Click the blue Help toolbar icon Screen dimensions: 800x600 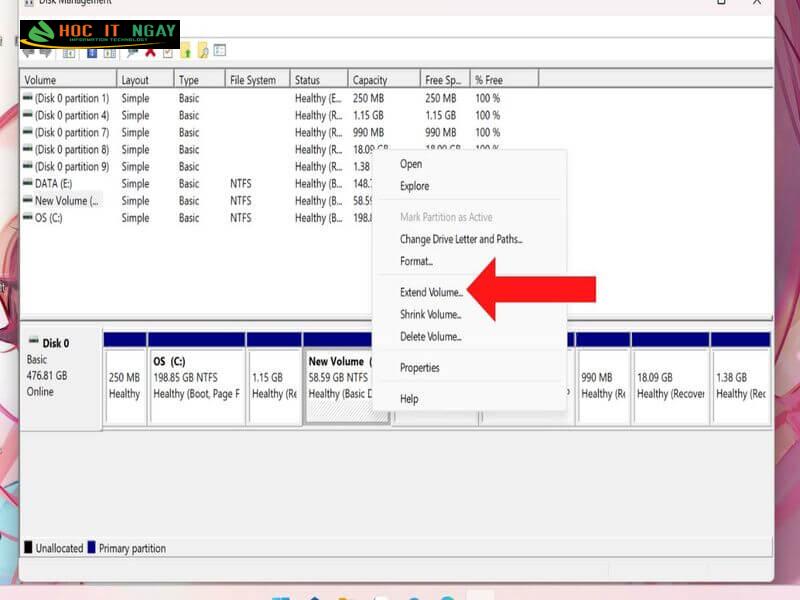pos(92,53)
